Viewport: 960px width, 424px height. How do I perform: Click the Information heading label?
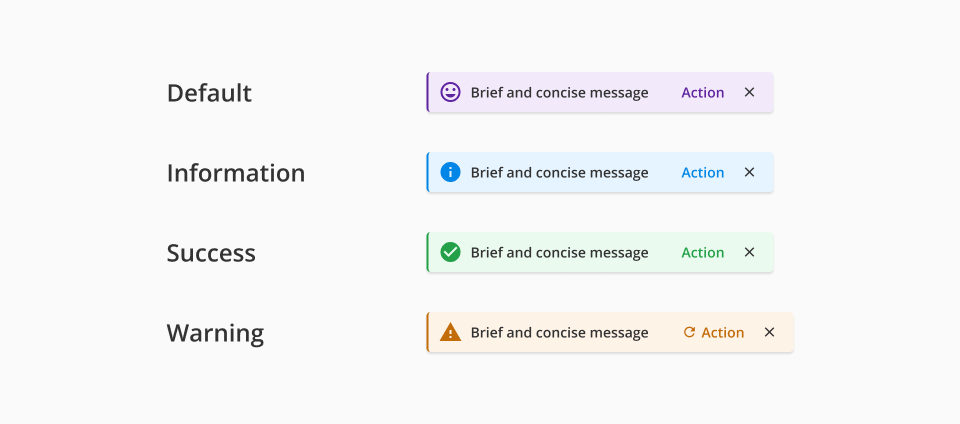(x=235, y=173)
